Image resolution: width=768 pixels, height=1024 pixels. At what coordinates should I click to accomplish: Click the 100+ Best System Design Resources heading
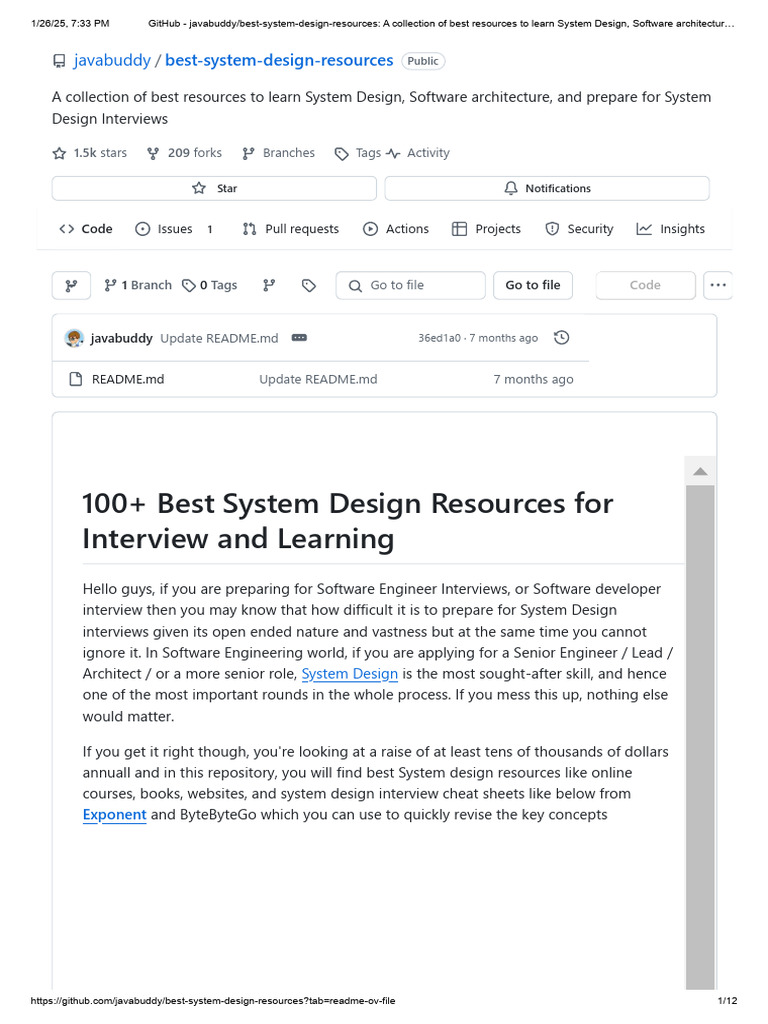coord(347,521)
